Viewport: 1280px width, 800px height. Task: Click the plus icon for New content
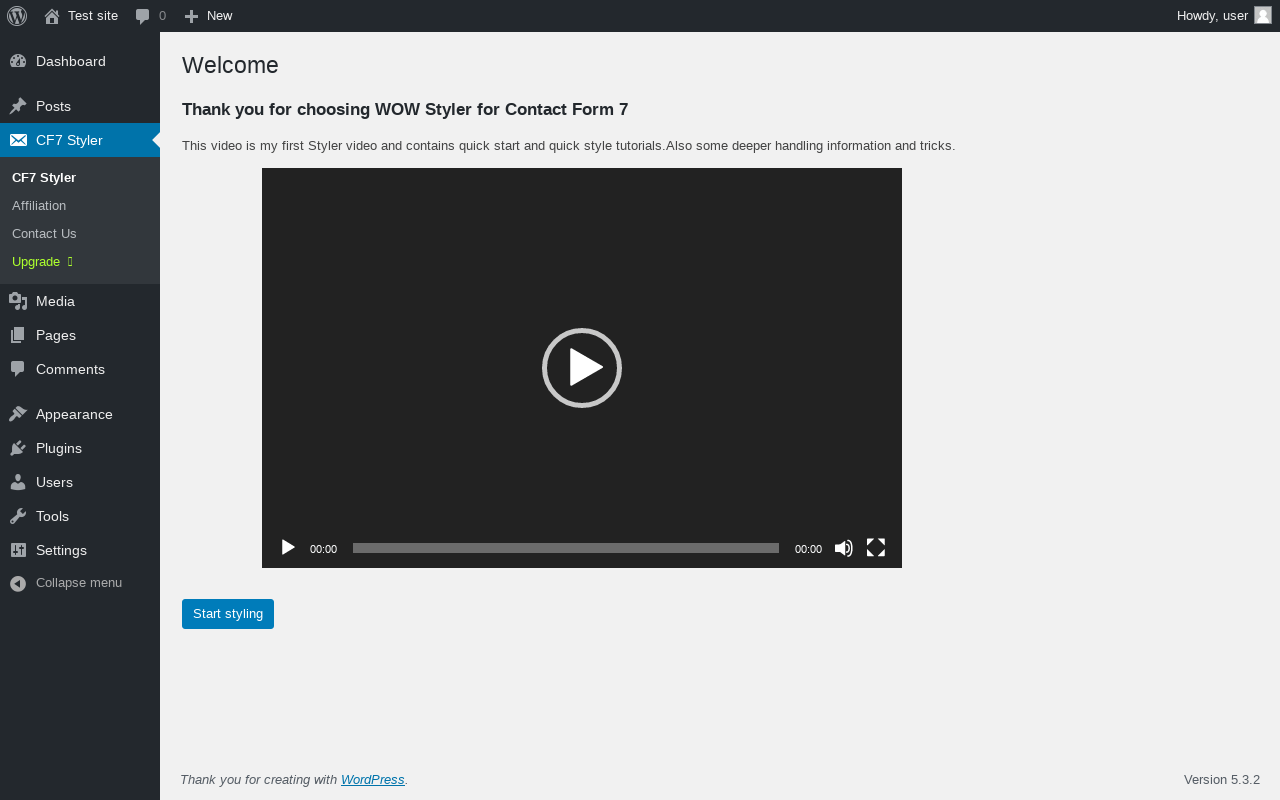point(191,16)
